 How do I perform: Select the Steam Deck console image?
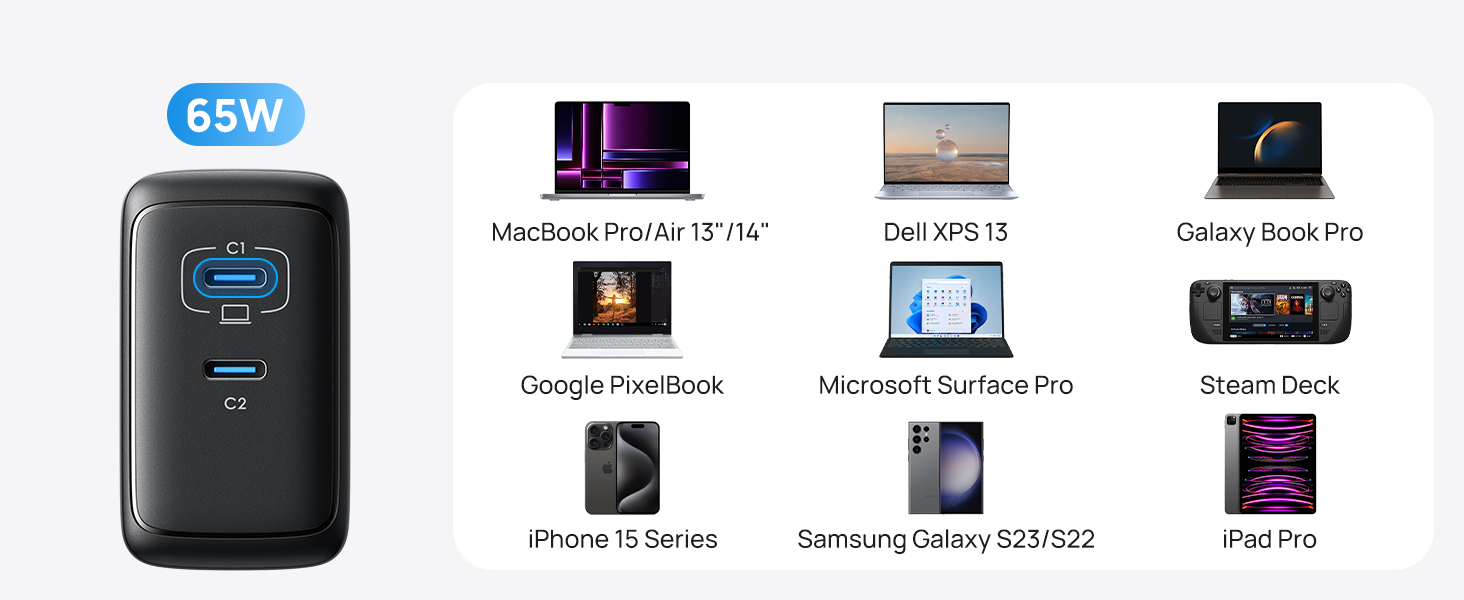click(x=1270, y=312)
